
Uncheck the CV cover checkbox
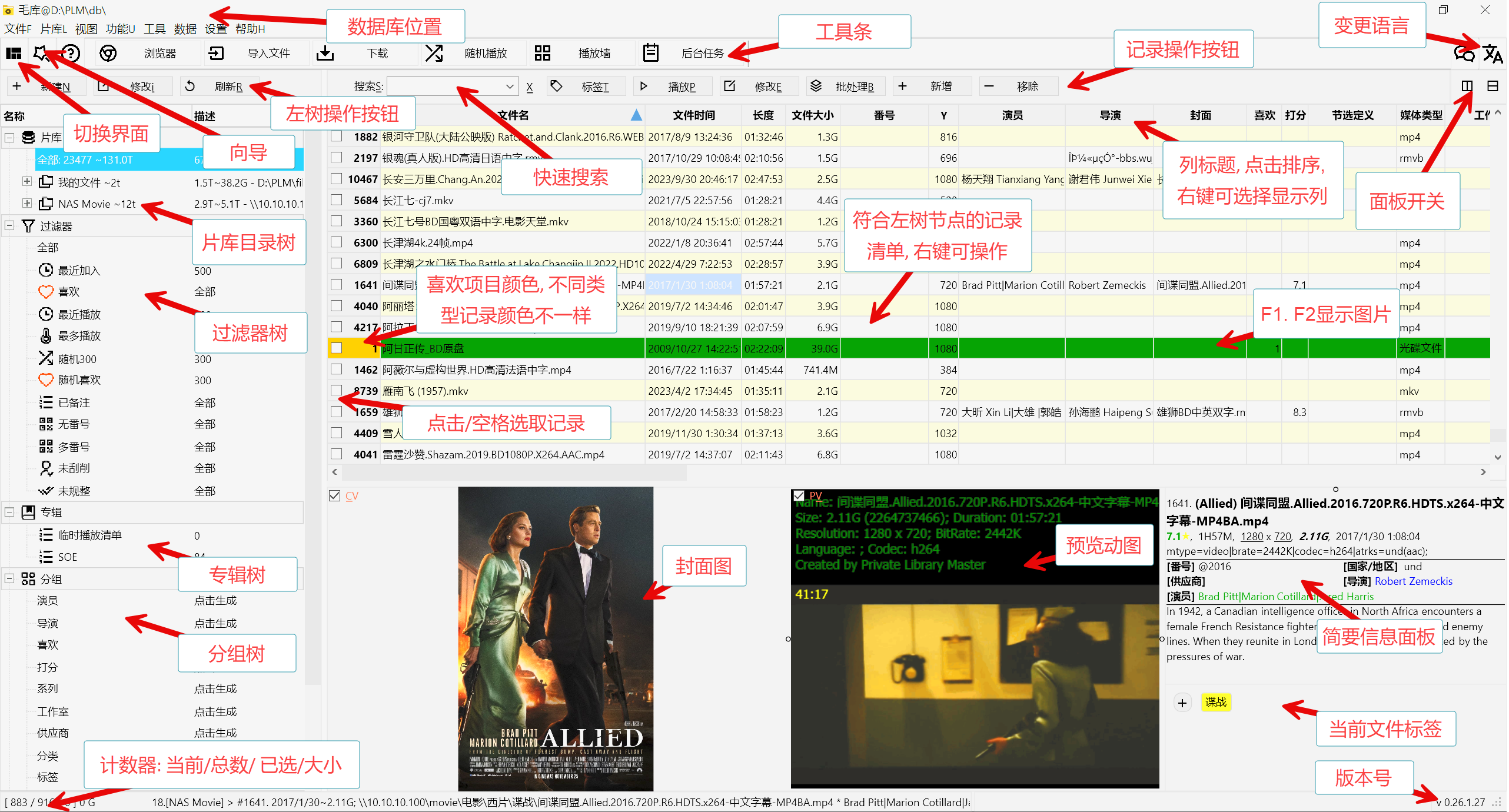(335, 495)
